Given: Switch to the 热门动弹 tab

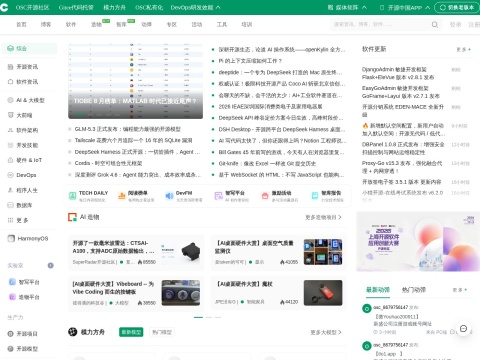Looking at the screenshot, I should point(414,290).
